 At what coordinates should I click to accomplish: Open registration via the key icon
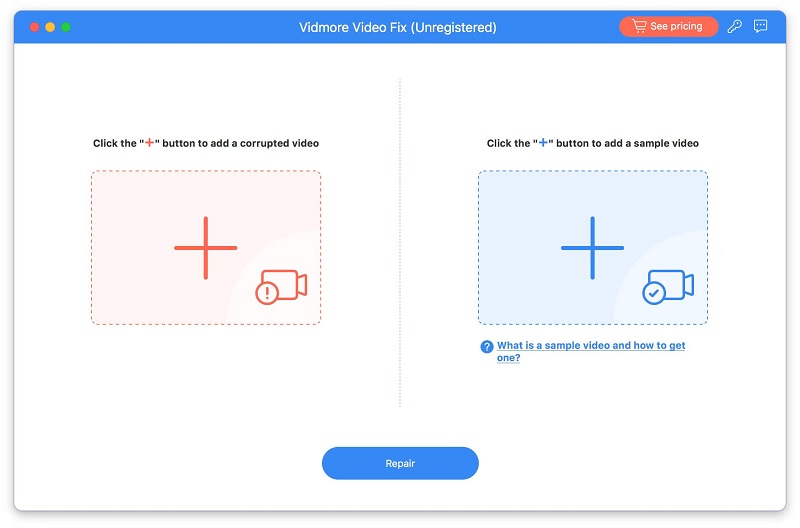pos(735,27)
